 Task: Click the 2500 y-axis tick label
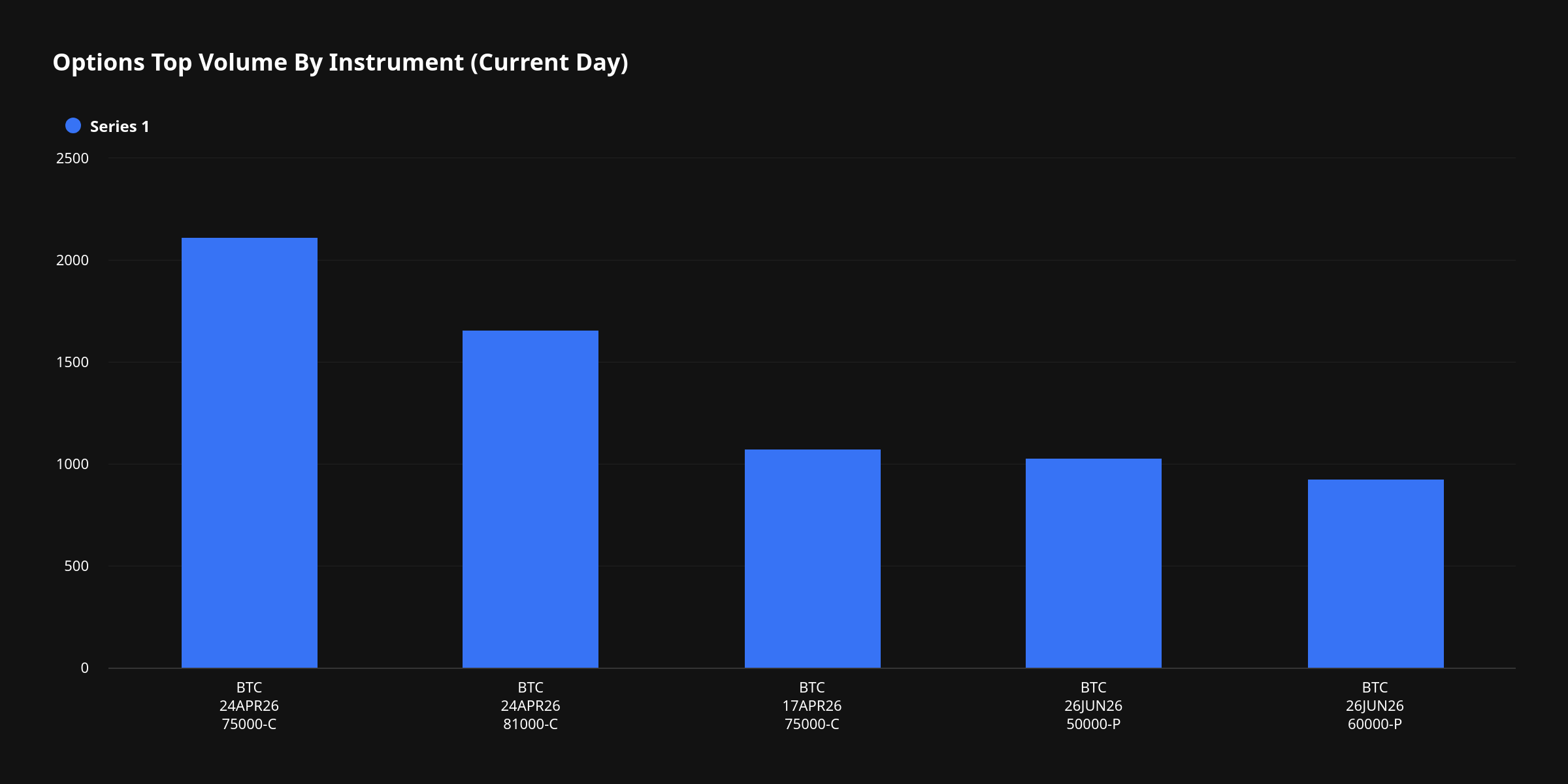pyautogui.click(x=73, y=158)
